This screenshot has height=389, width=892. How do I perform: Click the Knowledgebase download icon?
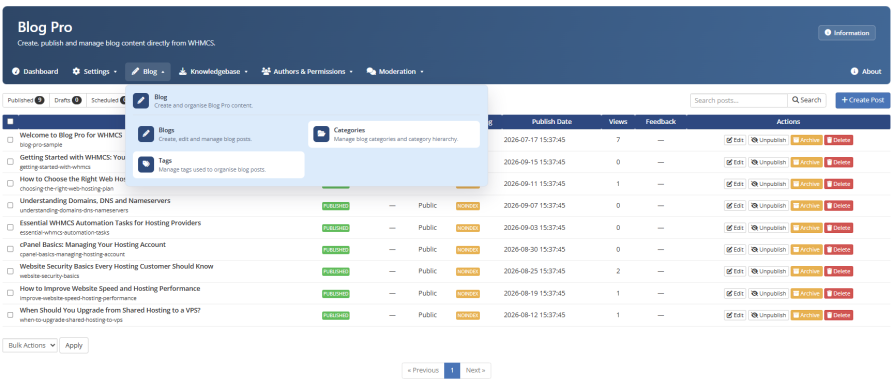(x=183, y=72)
